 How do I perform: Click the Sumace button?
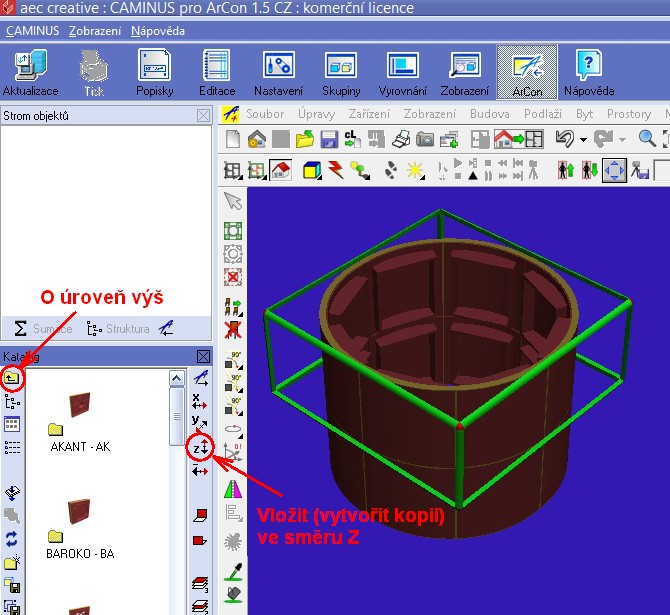pyautogui.click(x=43, y=328)
